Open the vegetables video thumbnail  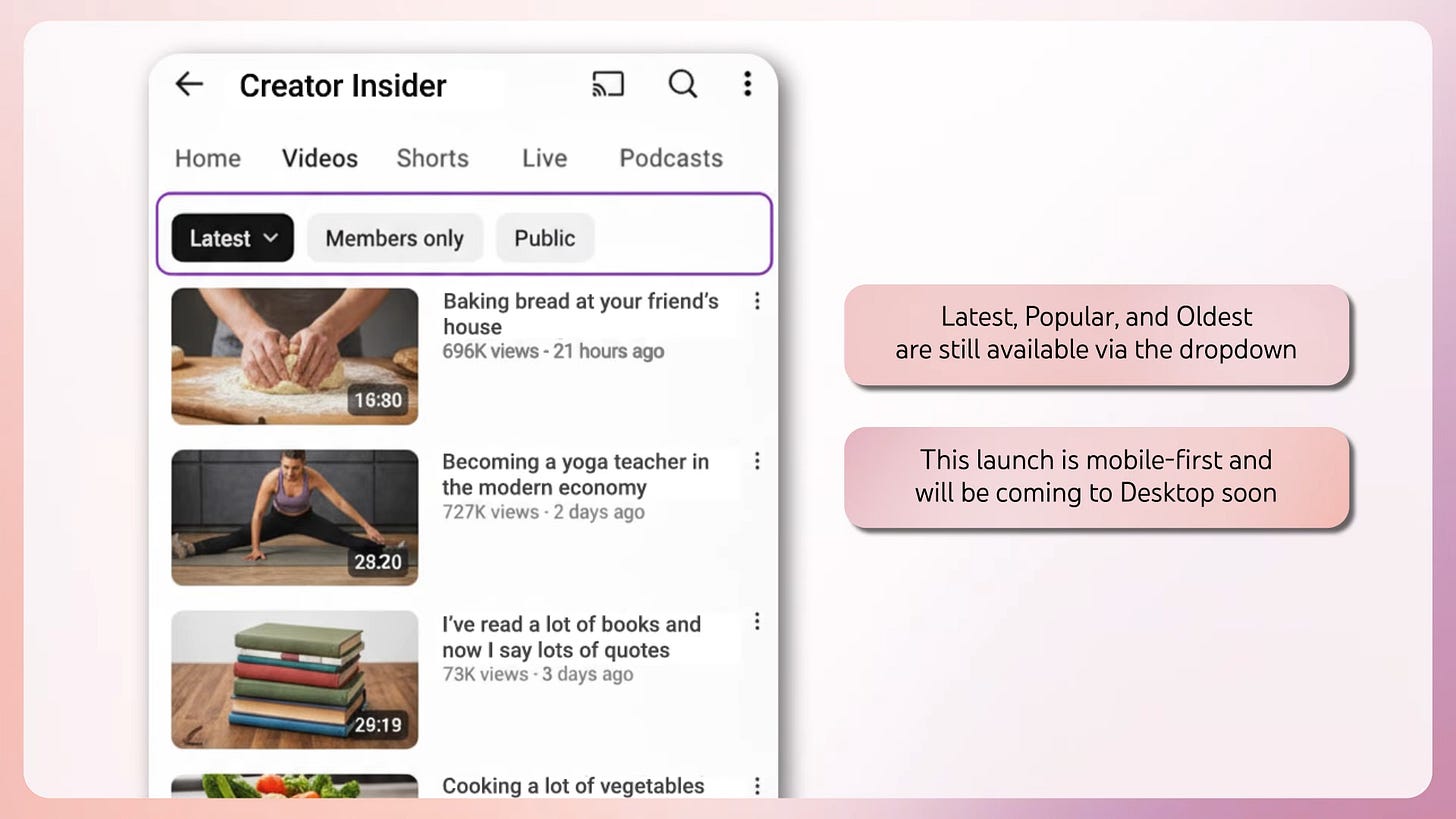[x=295, y=786]
